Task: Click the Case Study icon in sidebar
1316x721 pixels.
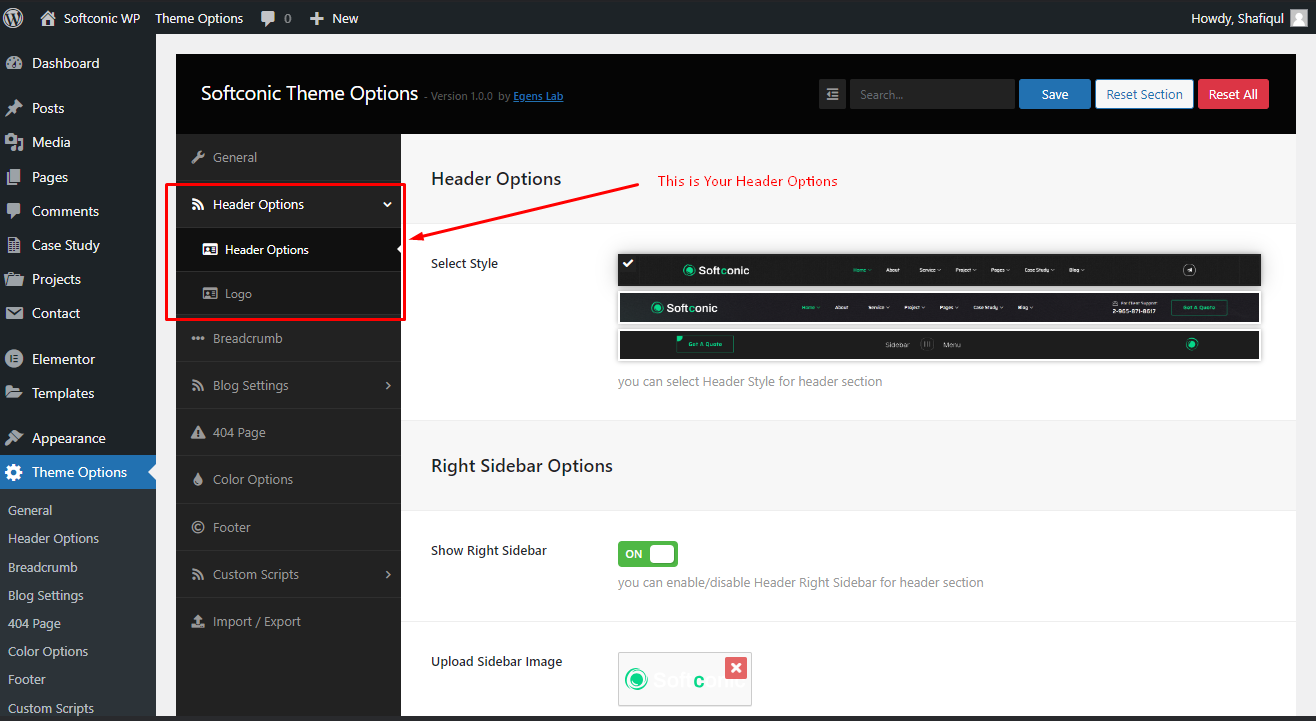Action: (14, 245)
